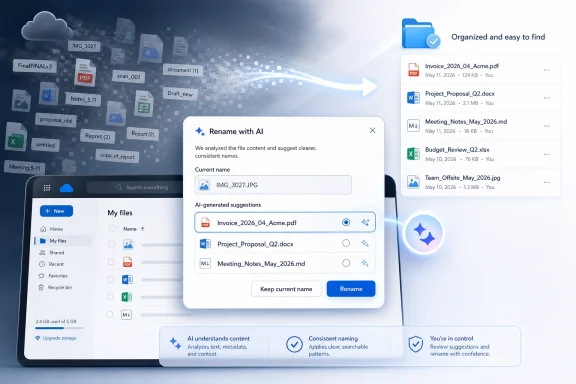576x384 pixels.
Task: Select the Invoice_2026_04_Acme.pdf suggestion radio button
Action: [x=346, y=222]
